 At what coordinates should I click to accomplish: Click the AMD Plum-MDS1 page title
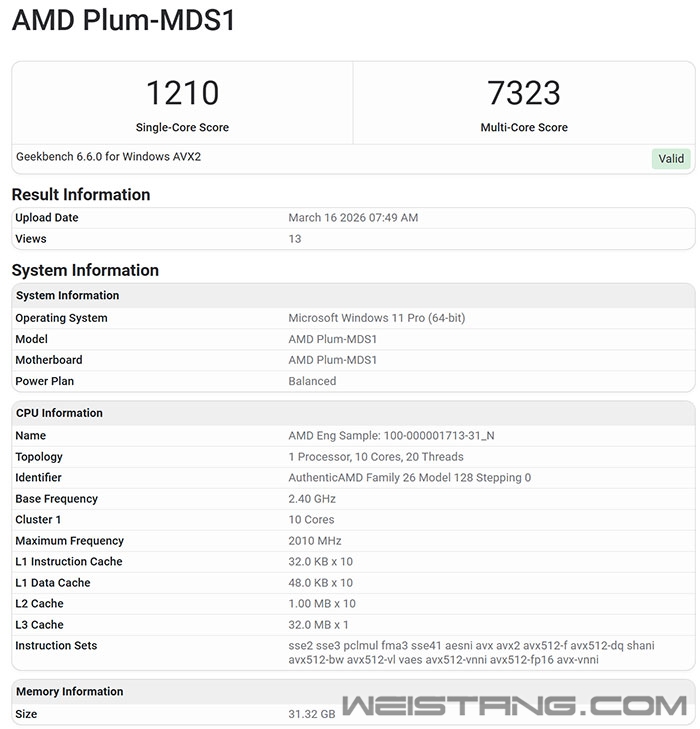pos(123,21)
